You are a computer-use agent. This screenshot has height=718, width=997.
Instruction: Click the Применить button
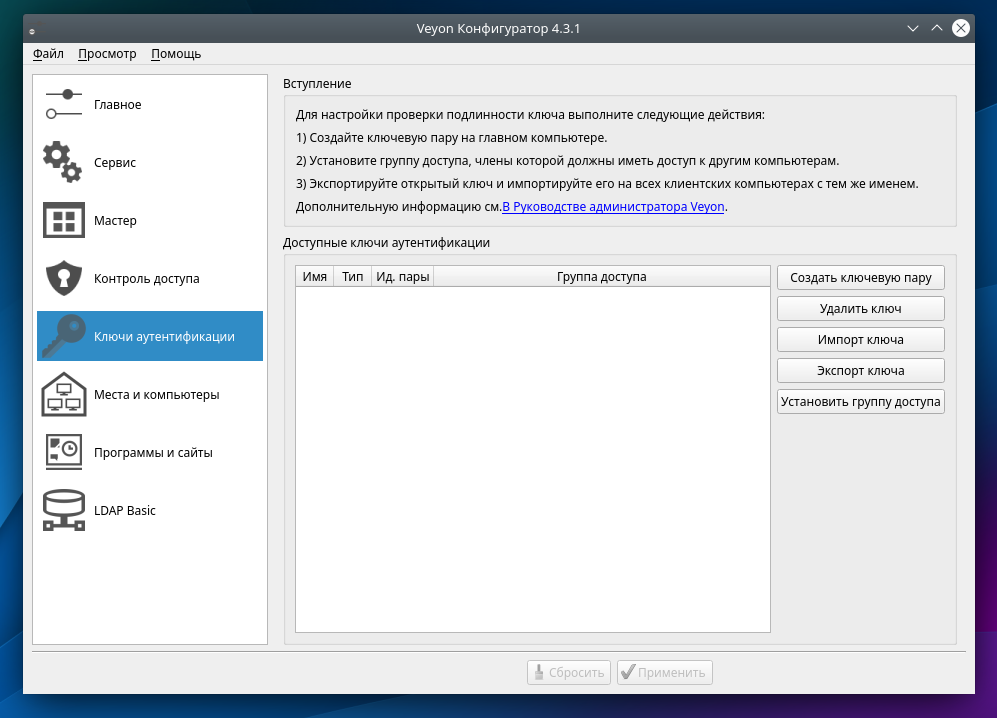pos(664,672)
